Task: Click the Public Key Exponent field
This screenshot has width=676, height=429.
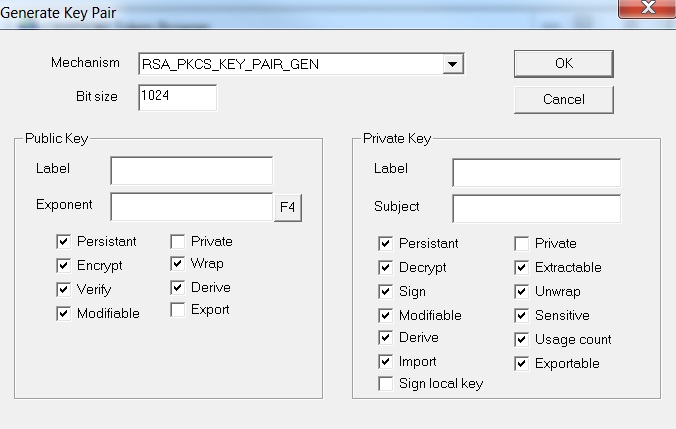Action: click(191, 207)
